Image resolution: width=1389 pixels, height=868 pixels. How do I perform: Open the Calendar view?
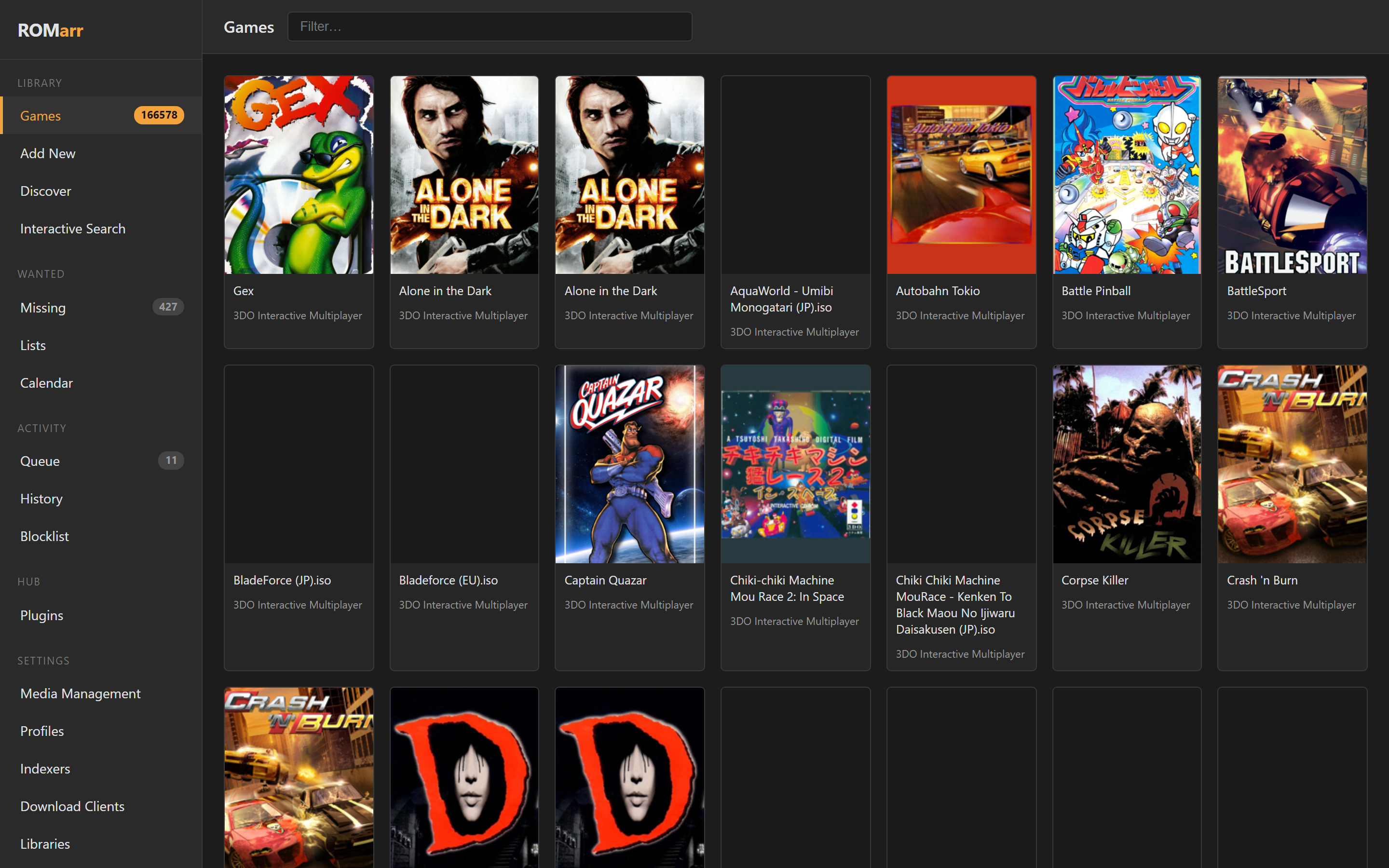101,383
